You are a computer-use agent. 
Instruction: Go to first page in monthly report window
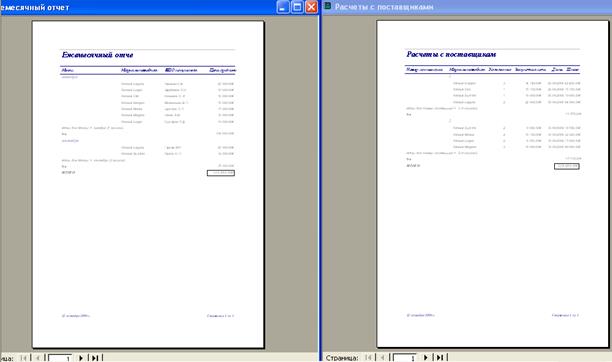24,358
